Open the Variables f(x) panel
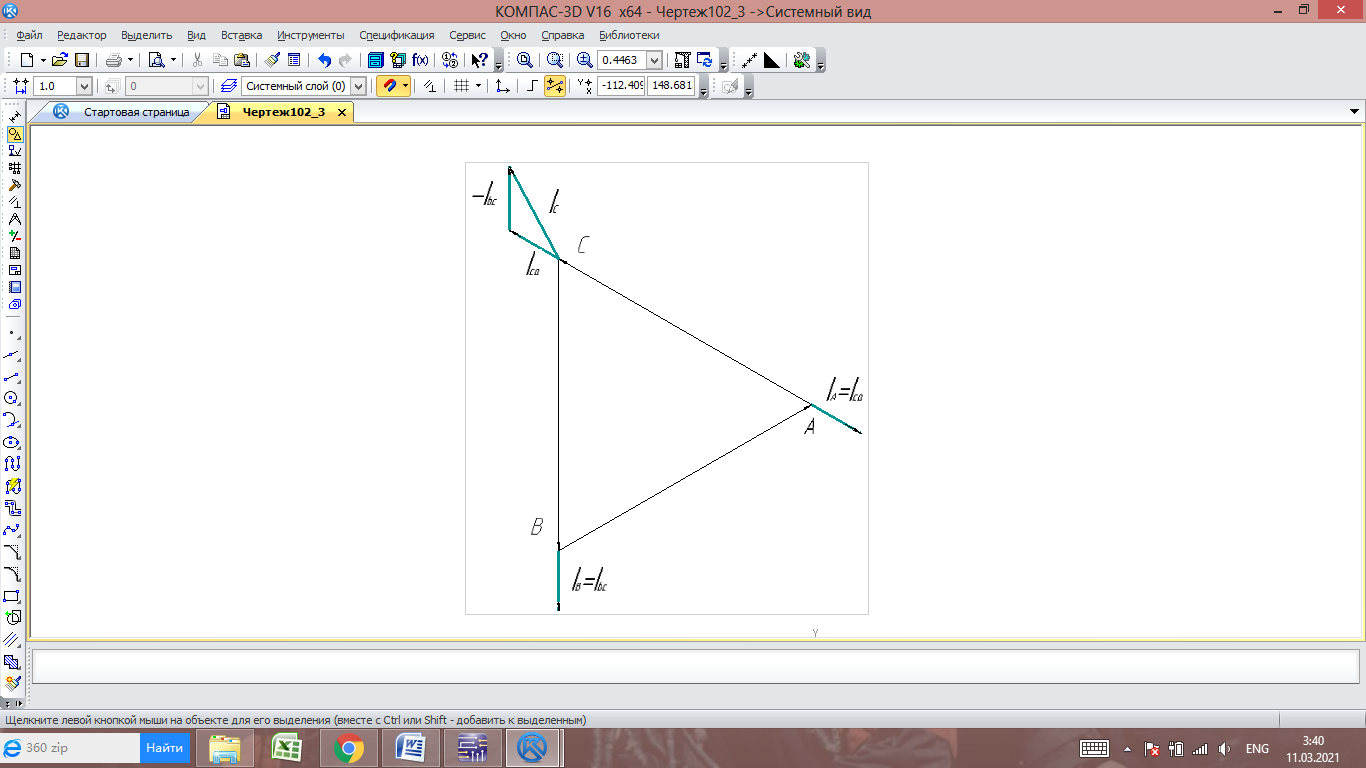 (421, 60)
